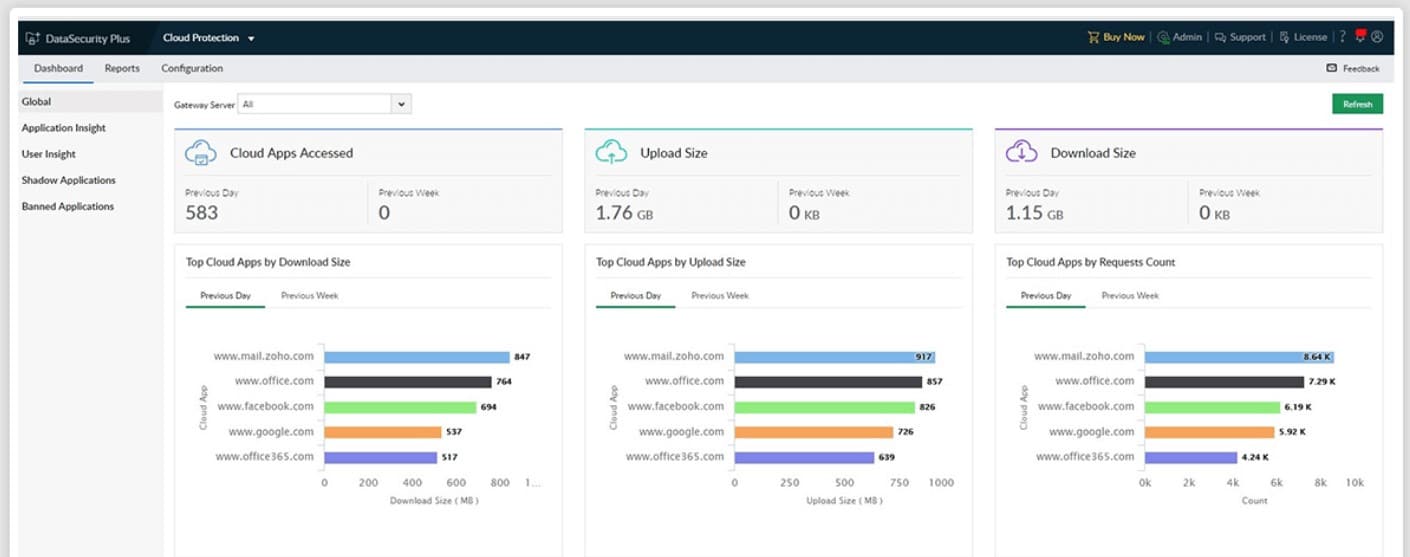The height and width of the screenshot is (557, 1410).
Task: Click the dark requests bar labeled 7.29 K
Action: click(1225, 382)
